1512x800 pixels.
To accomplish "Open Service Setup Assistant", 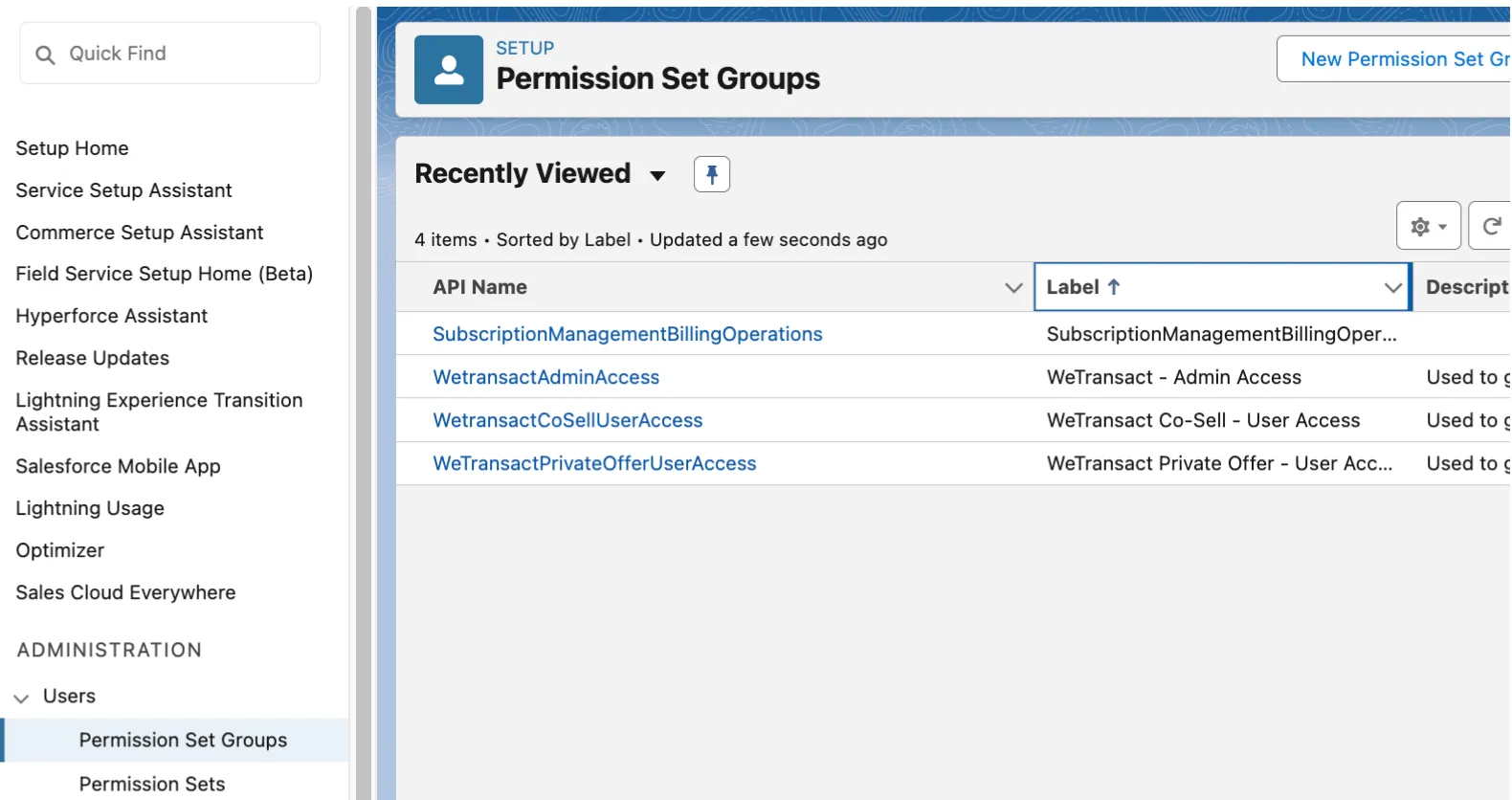I will coord(123,190).
